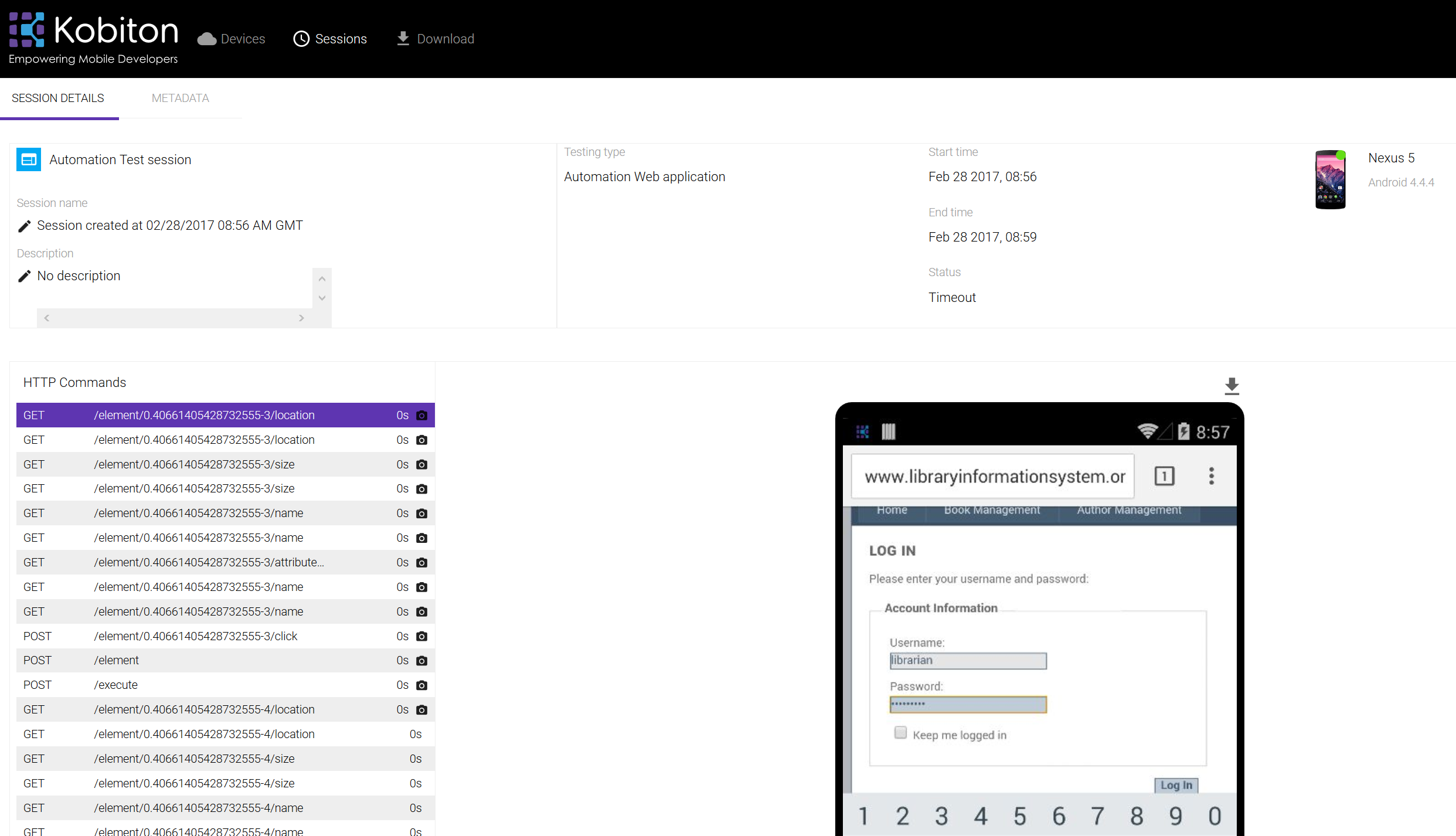Click camera icon on POST /element row

click(x=421, y=661)
